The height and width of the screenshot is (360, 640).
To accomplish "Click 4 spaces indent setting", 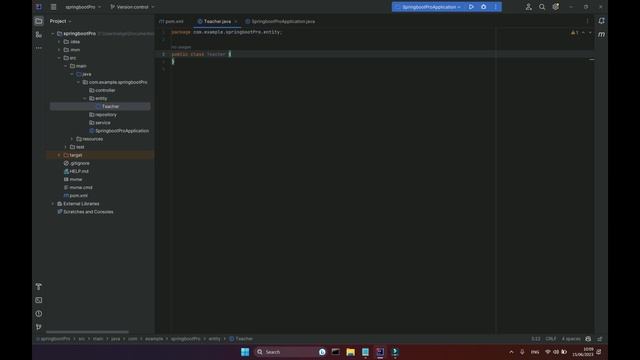I will [x=571, y=339].
